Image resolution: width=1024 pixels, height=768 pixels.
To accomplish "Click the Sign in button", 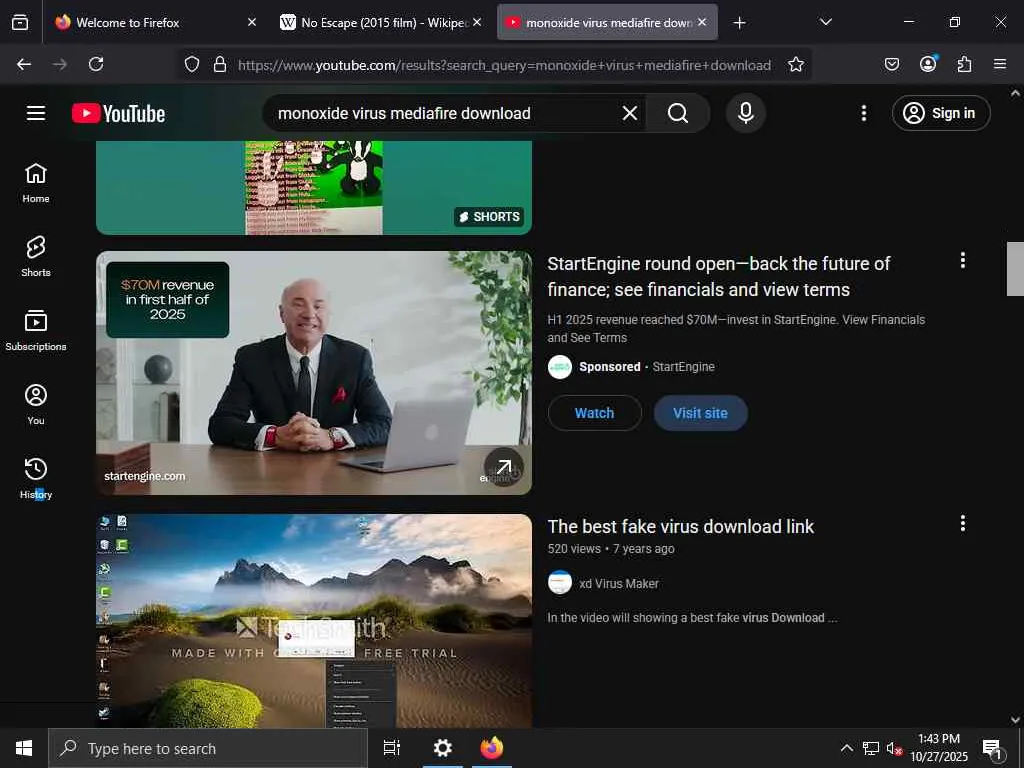I will (x=941, y=113).
